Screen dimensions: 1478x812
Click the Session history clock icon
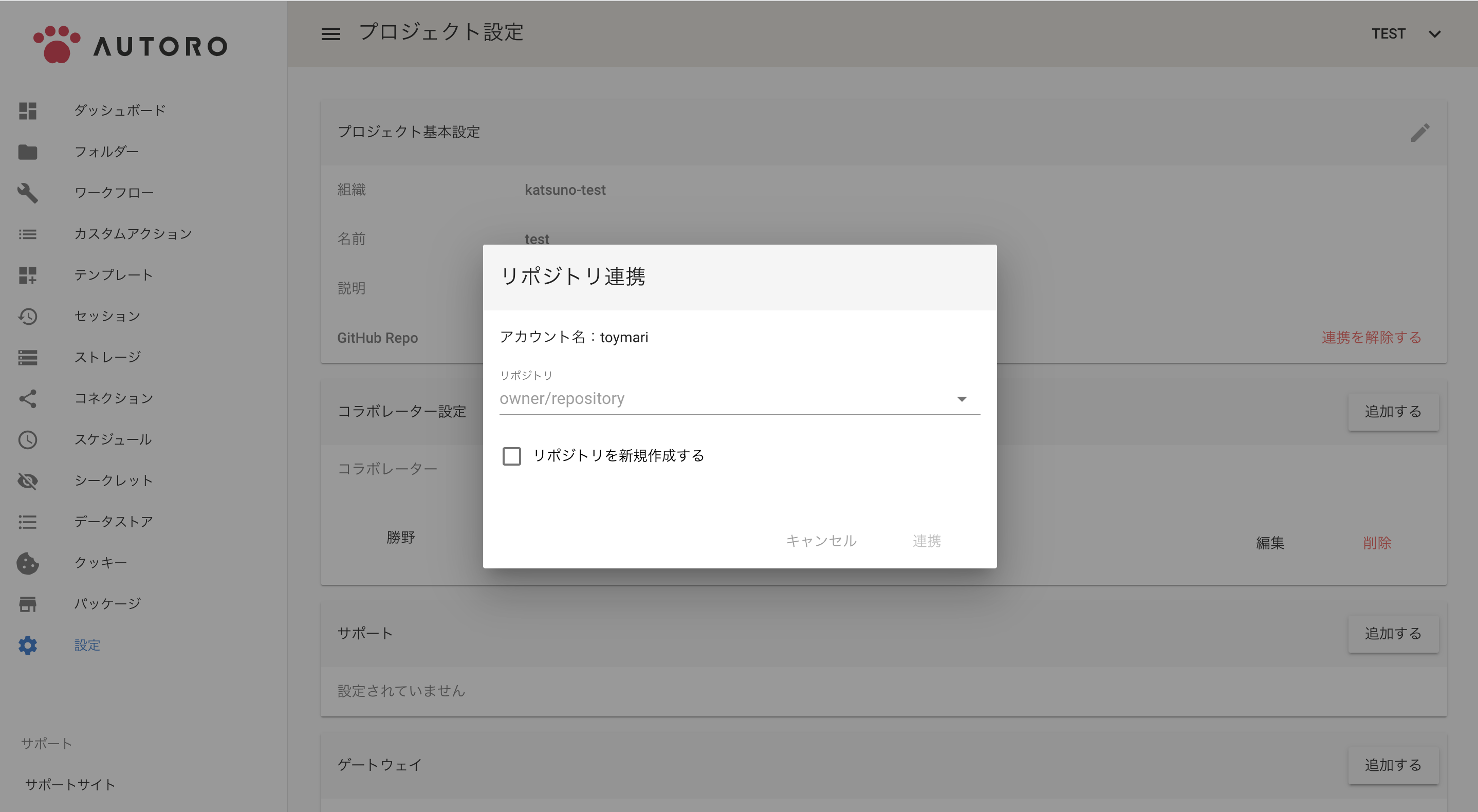coord(28,316)
